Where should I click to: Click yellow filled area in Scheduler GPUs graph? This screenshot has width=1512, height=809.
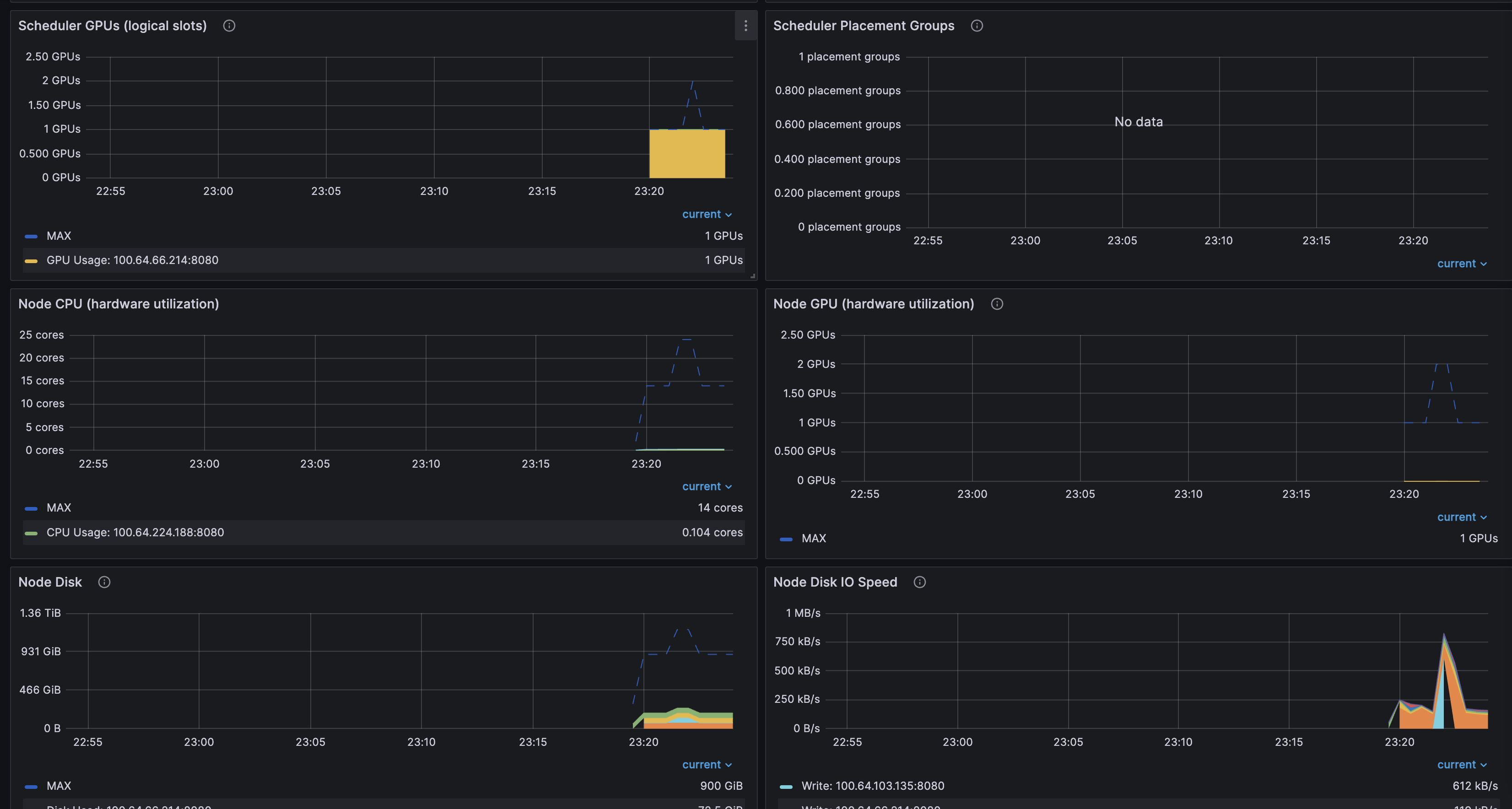(687, 154)
